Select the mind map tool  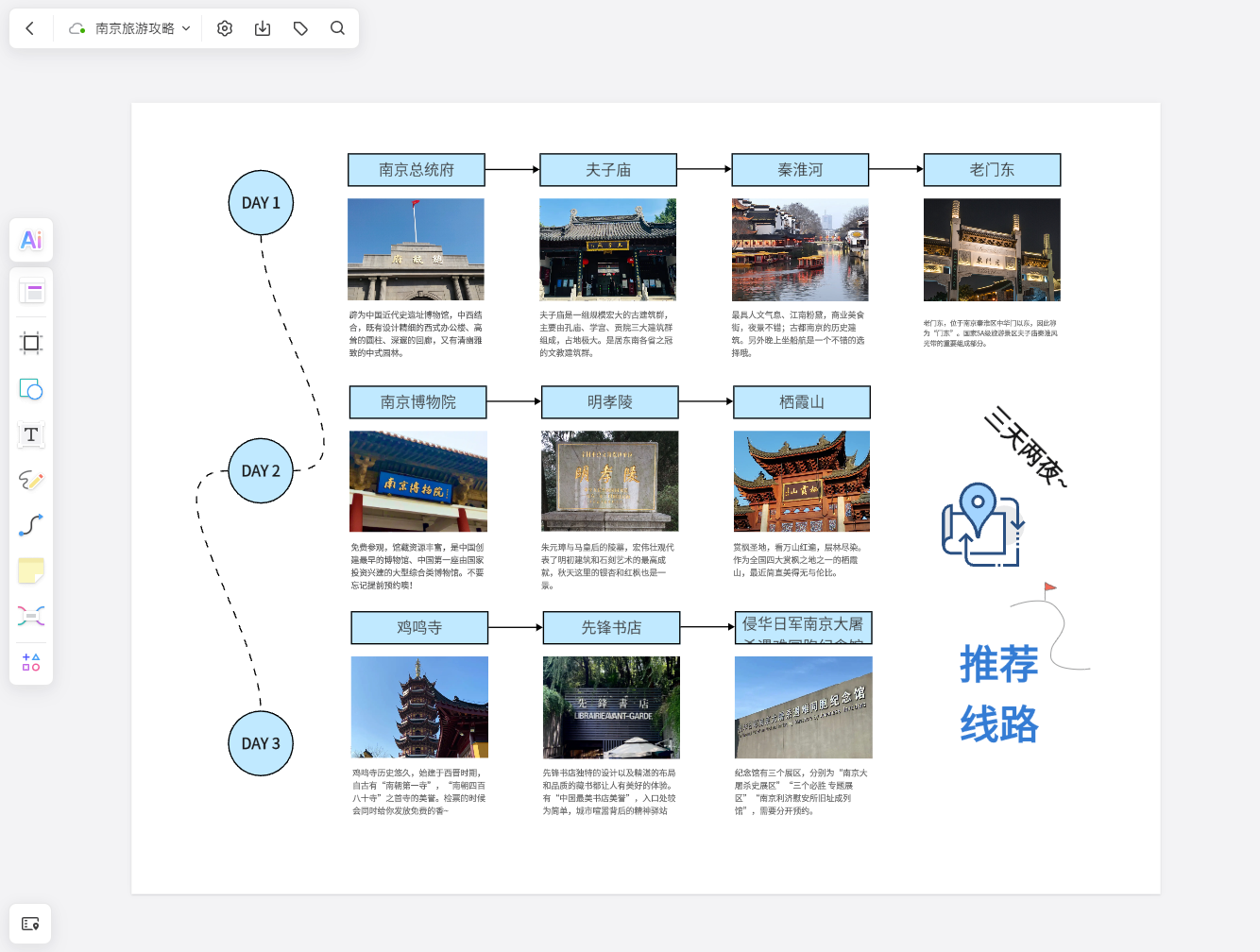[x=31, y=616]
